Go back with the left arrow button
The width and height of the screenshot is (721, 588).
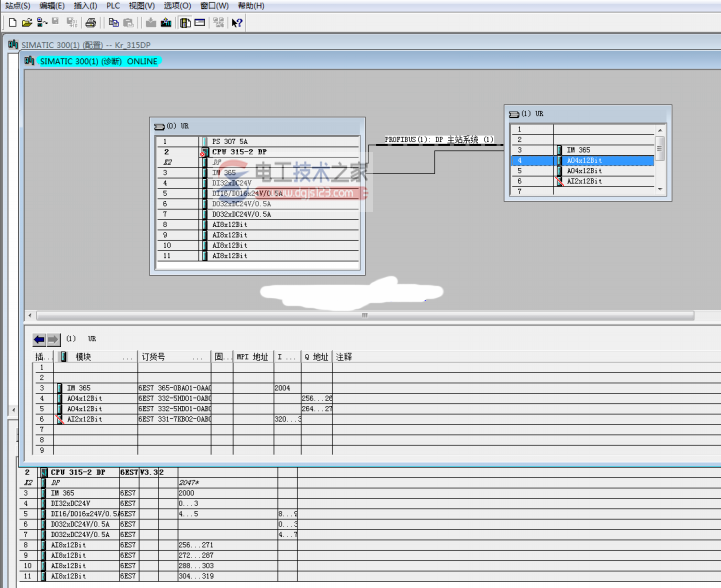(x=39, y=339)
